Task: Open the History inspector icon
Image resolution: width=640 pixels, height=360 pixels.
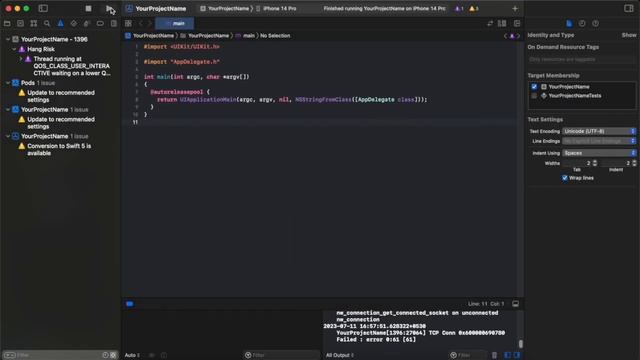Action: (x=582, y=24)
